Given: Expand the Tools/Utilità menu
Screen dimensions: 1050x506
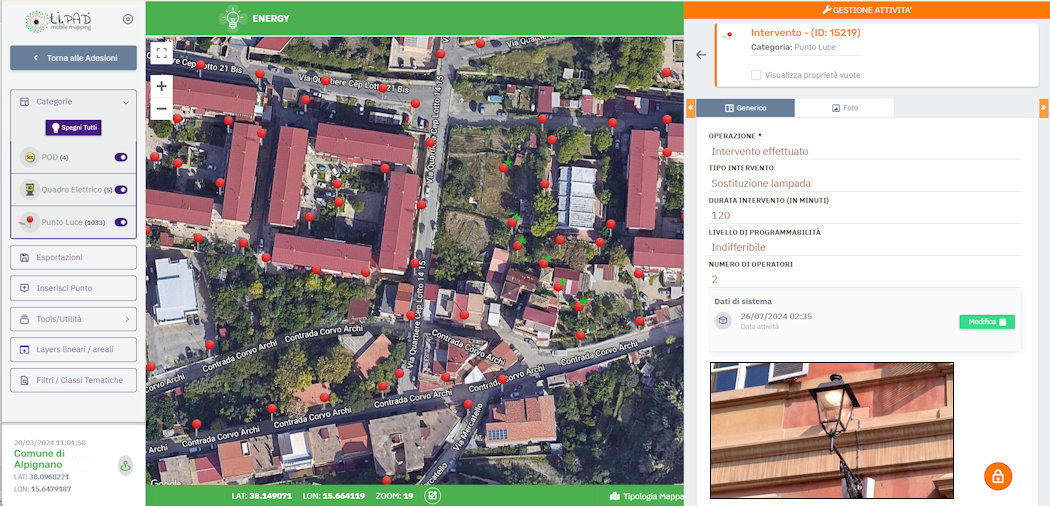Looking at the screenshot, I should [73, 319].
